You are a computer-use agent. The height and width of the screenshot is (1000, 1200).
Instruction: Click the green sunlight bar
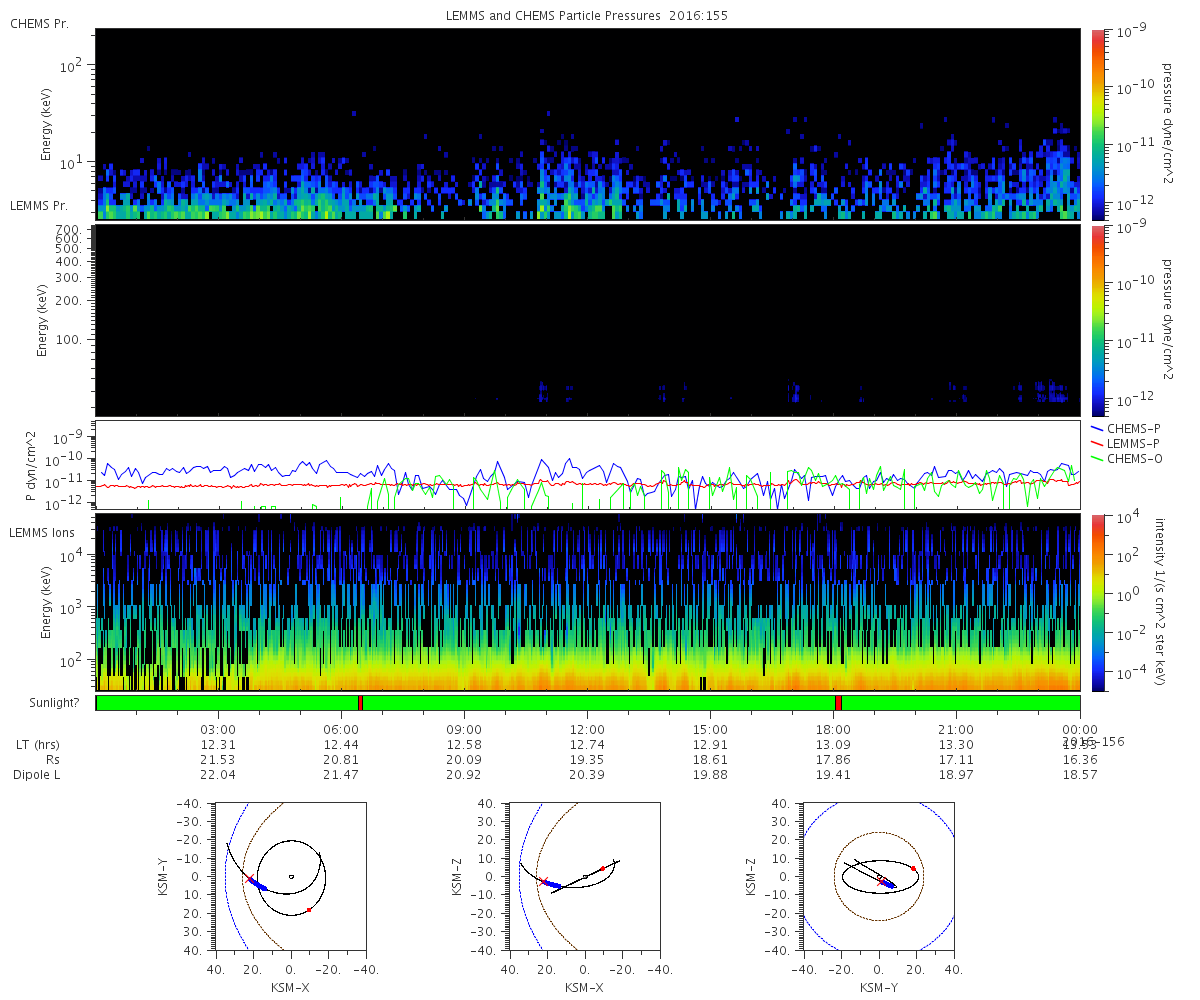click(x=600, y=703)
